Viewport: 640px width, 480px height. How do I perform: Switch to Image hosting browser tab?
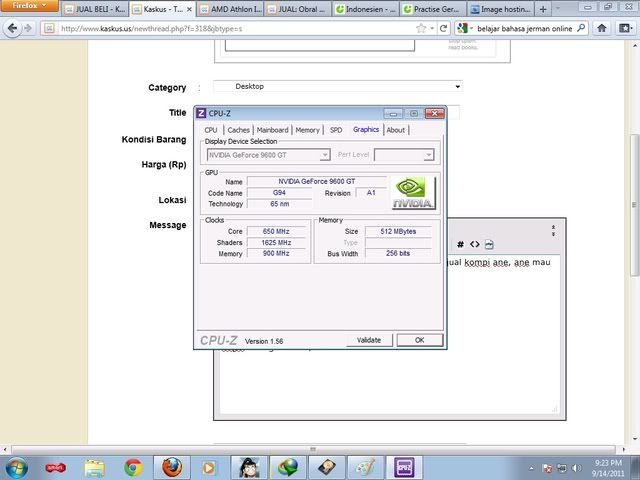pyautogui.click(x=501, y=9)
